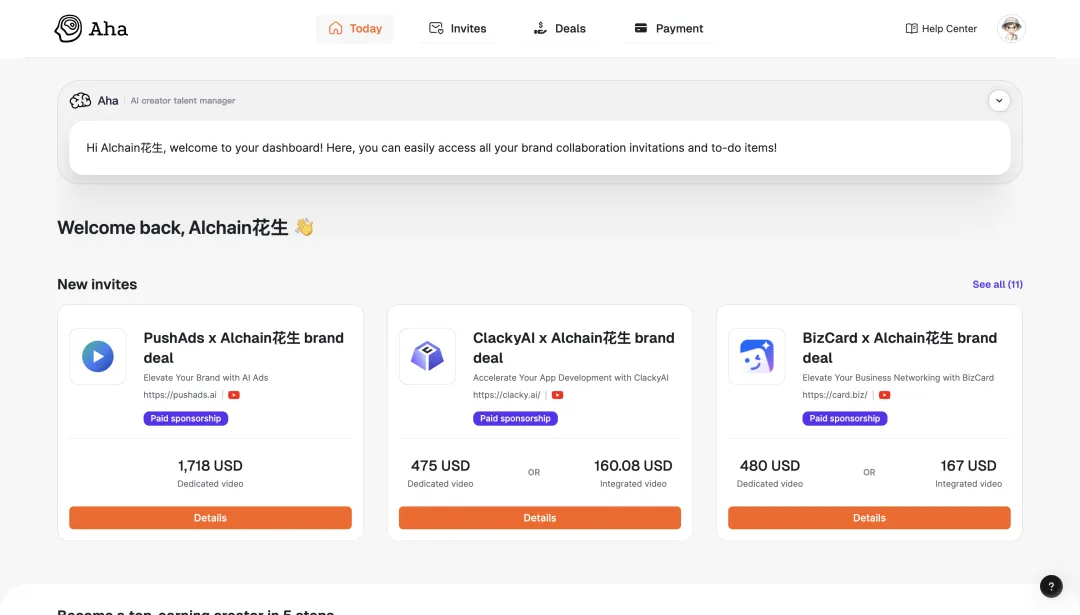1080x615 pixels.
Task: Click the YouTube icon next to clacky.ai
Action: click(x=557, y=395)
